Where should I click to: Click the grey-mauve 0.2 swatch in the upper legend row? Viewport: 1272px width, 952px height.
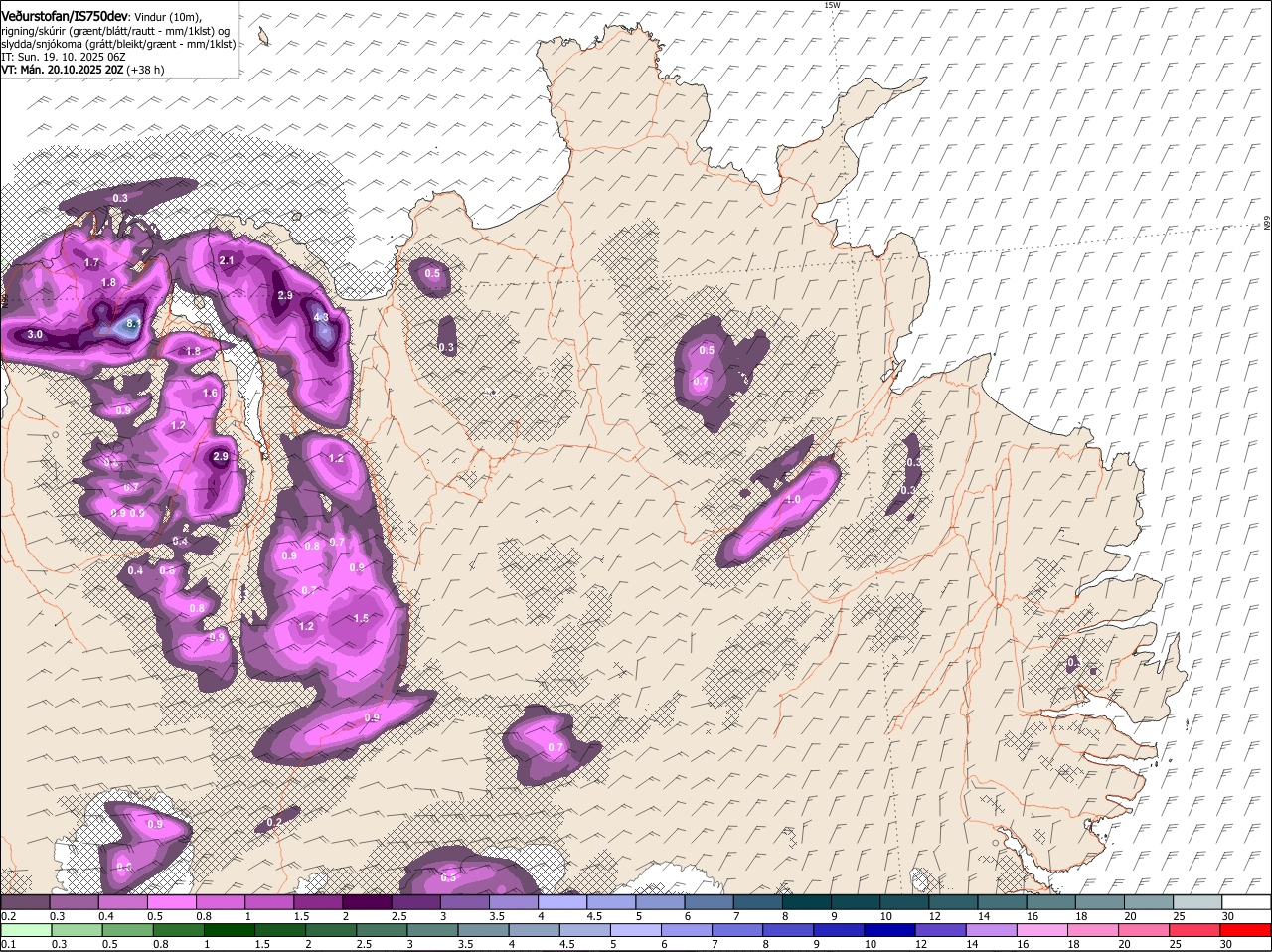26,901
